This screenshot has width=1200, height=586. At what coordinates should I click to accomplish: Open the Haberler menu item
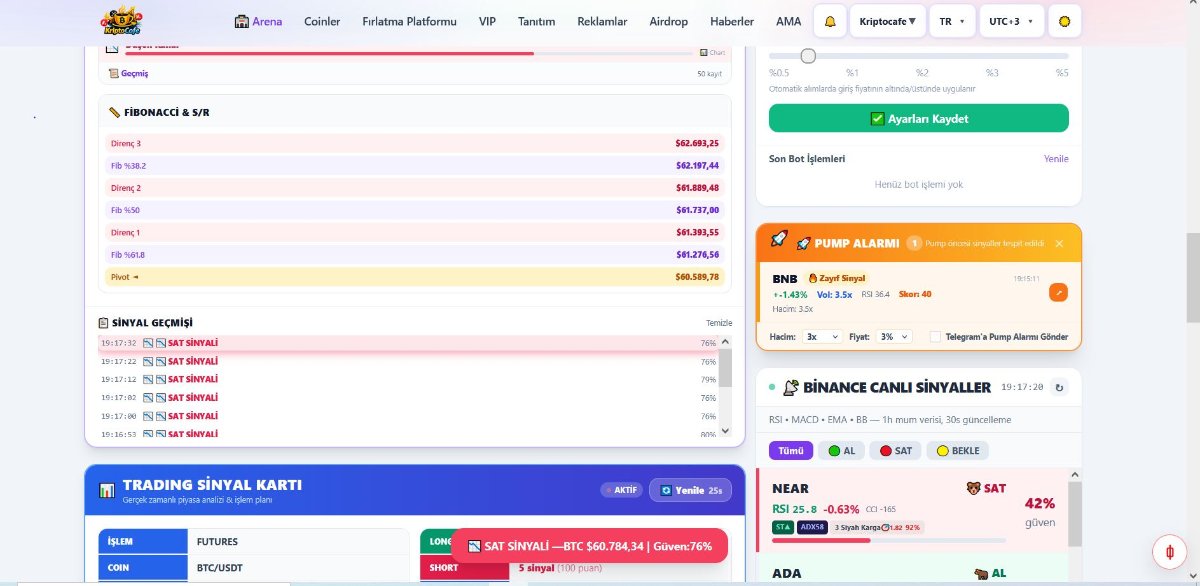[732, 21]
